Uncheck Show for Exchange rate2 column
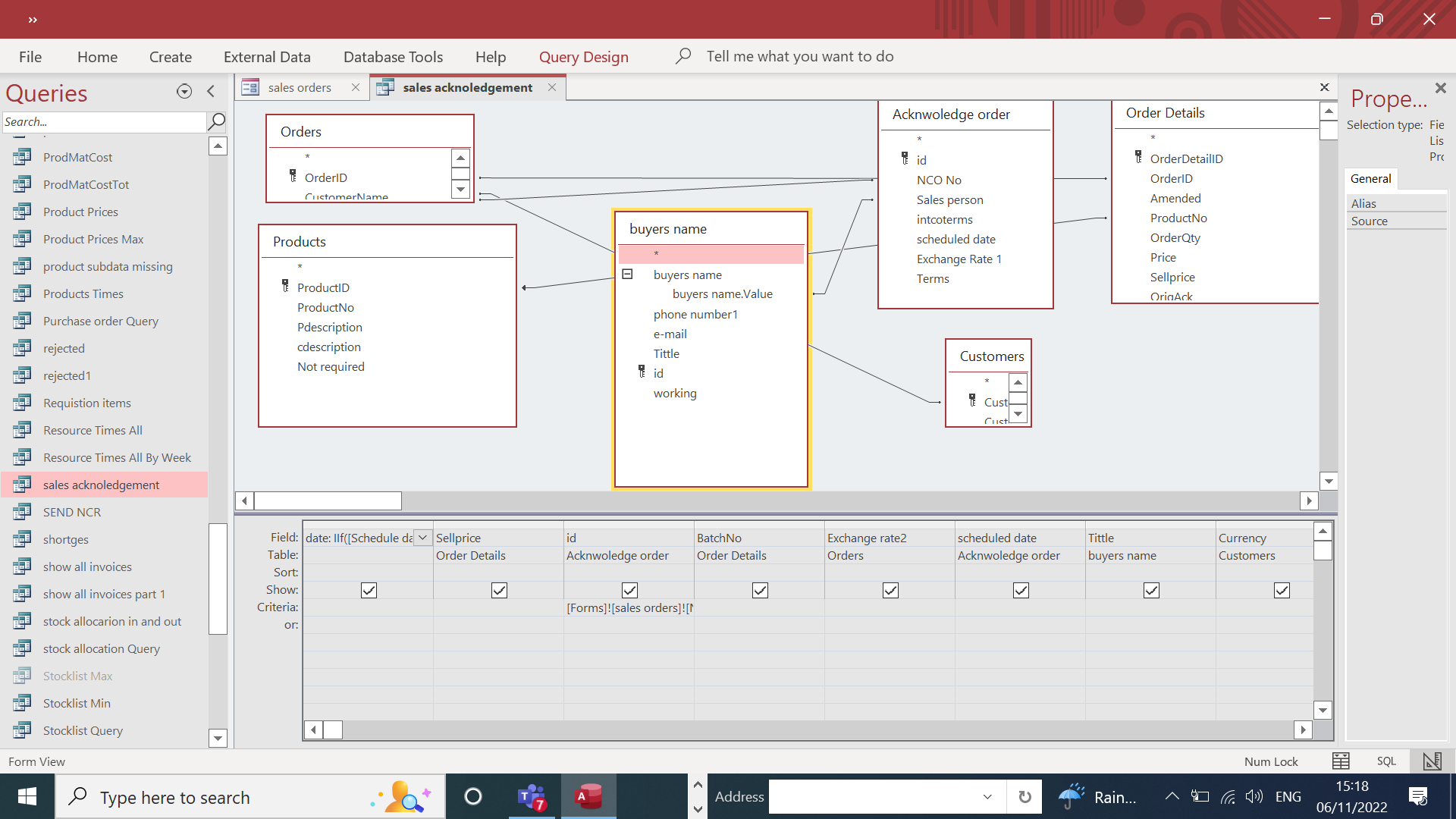1456x819 pixels. pos(890,590)
